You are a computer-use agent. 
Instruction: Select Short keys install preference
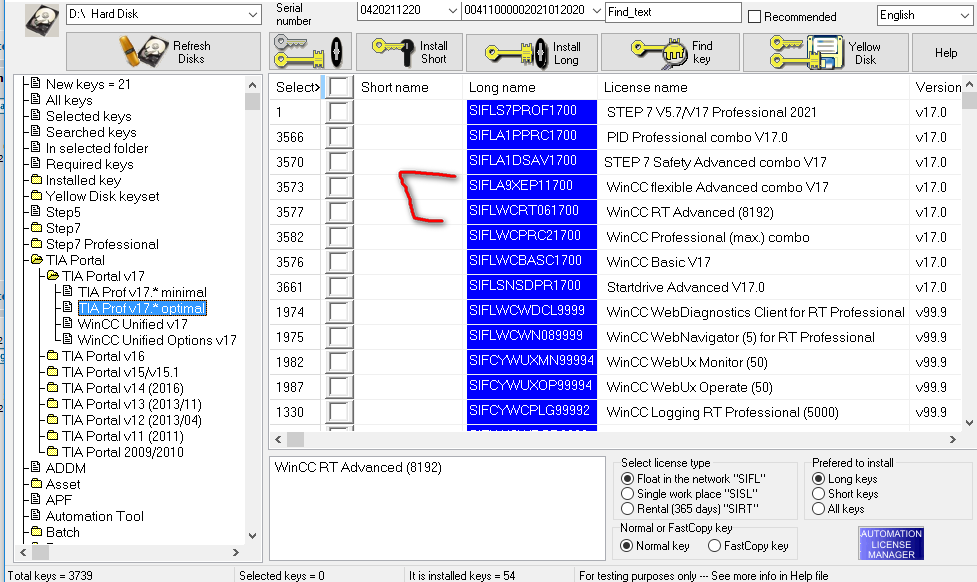tap(819, 494)
